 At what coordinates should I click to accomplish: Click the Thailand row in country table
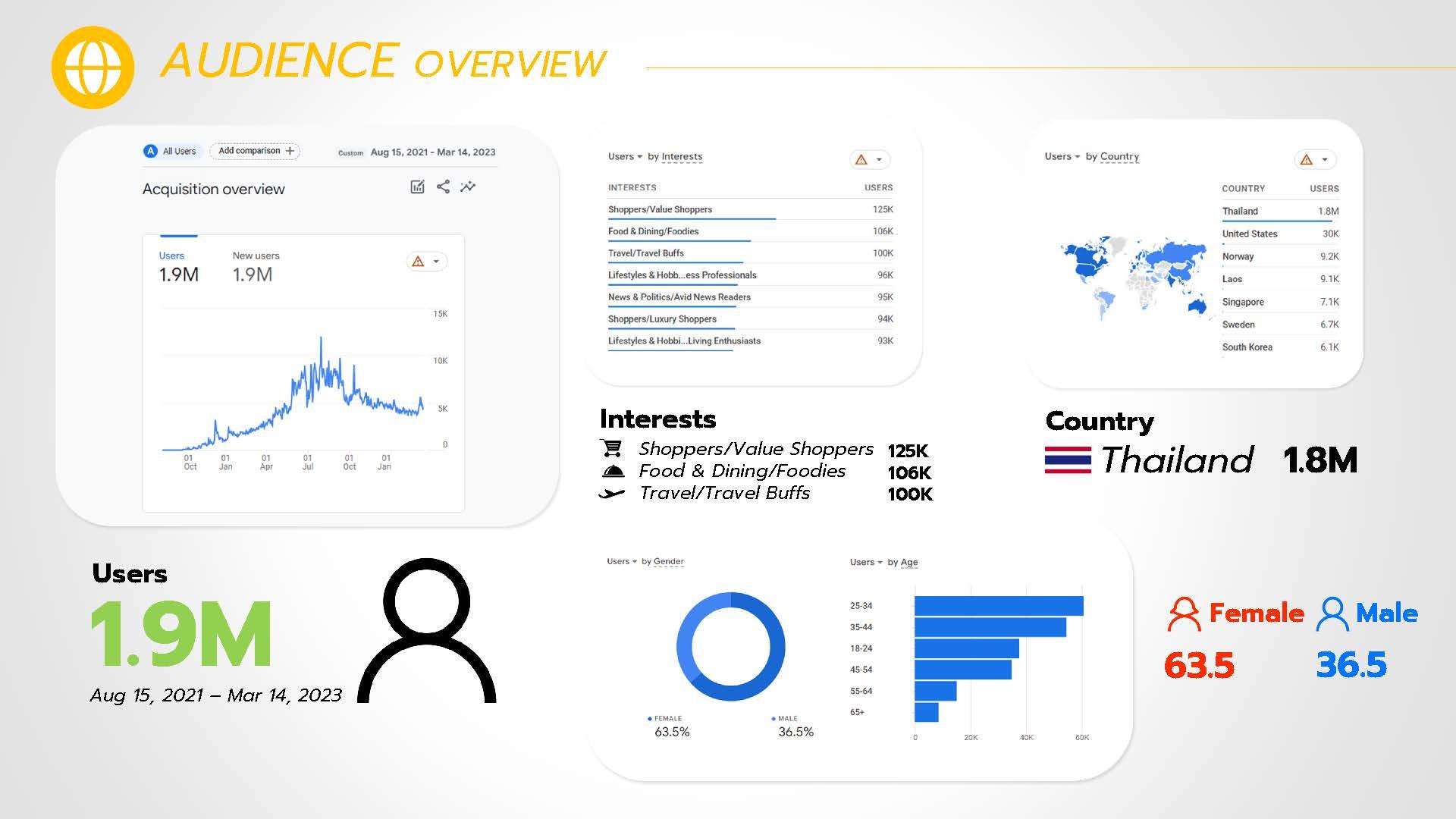(x=1280, y=212)
